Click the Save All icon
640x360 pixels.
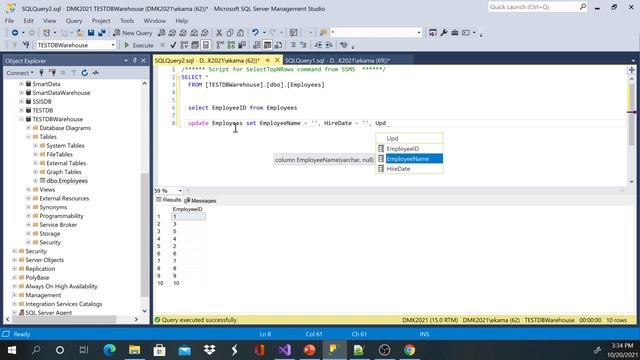[102, 33]
